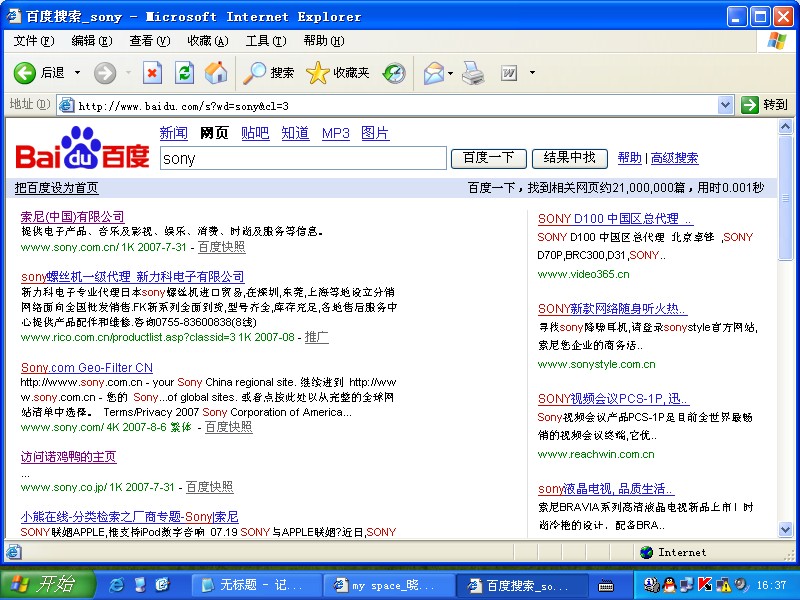The height and width of the screenshot is (600, 800).
Task: Switch to the 无标题 - 记... Notepad taskbar window
Action: click(x=255, y=585)
